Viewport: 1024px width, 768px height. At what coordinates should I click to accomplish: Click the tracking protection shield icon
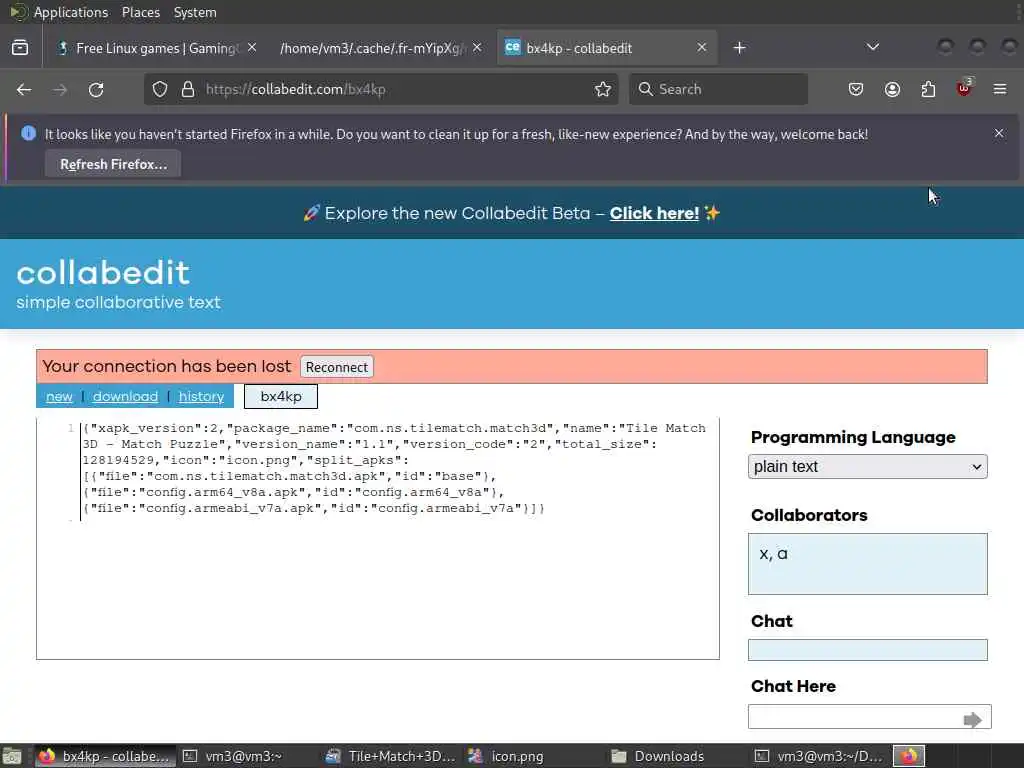pyautogui.click(x=160, y=89)
